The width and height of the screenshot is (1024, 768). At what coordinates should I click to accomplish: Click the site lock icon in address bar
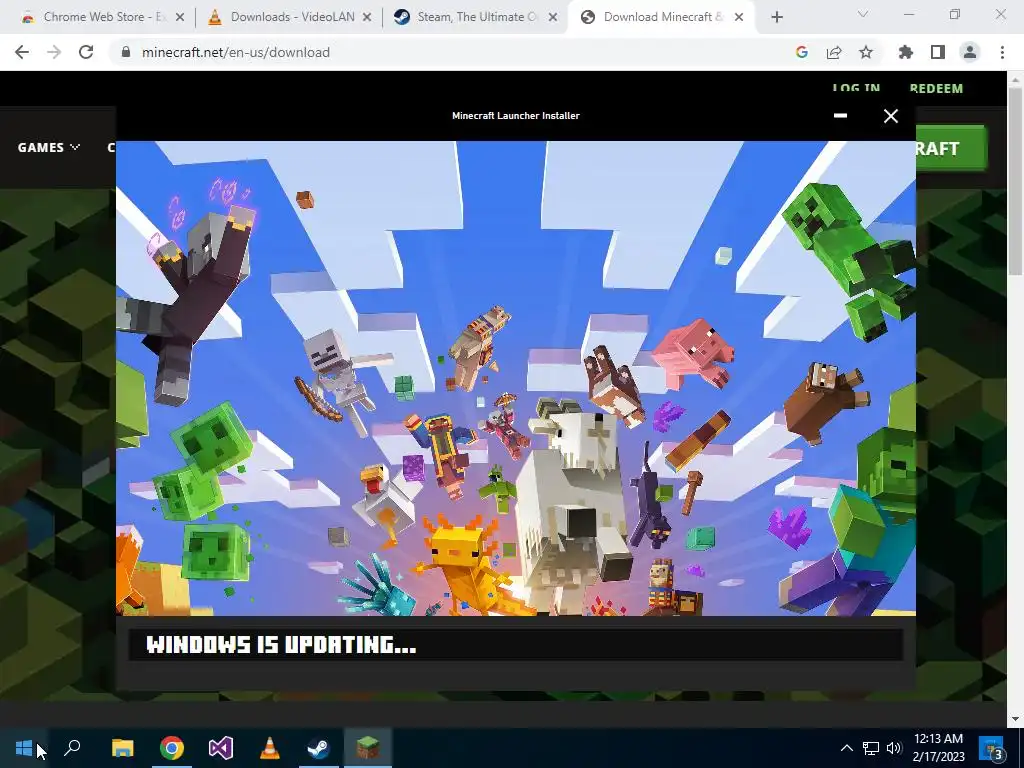(x=126, y=52)
